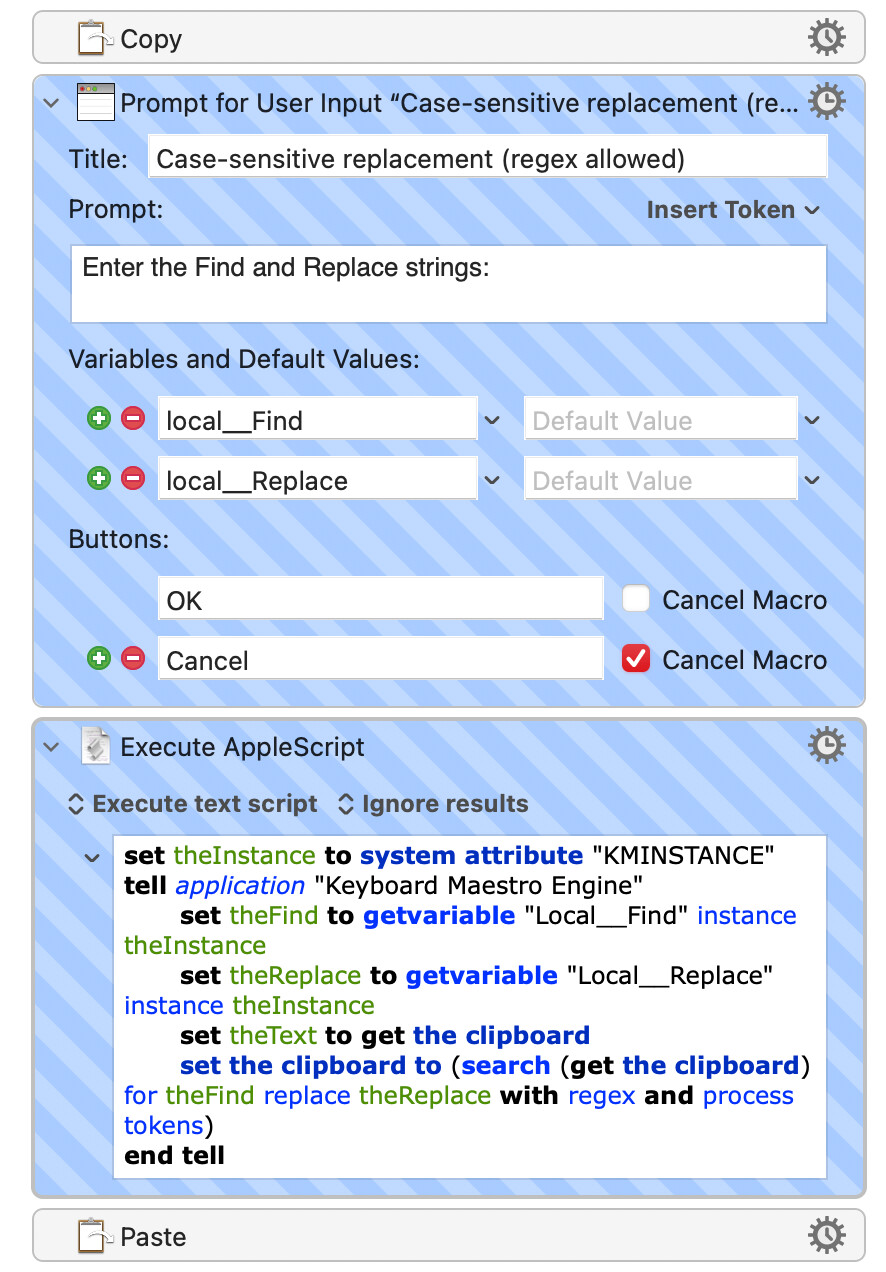Open default value dropdown for local__Replace

click(x=812, y=481)
